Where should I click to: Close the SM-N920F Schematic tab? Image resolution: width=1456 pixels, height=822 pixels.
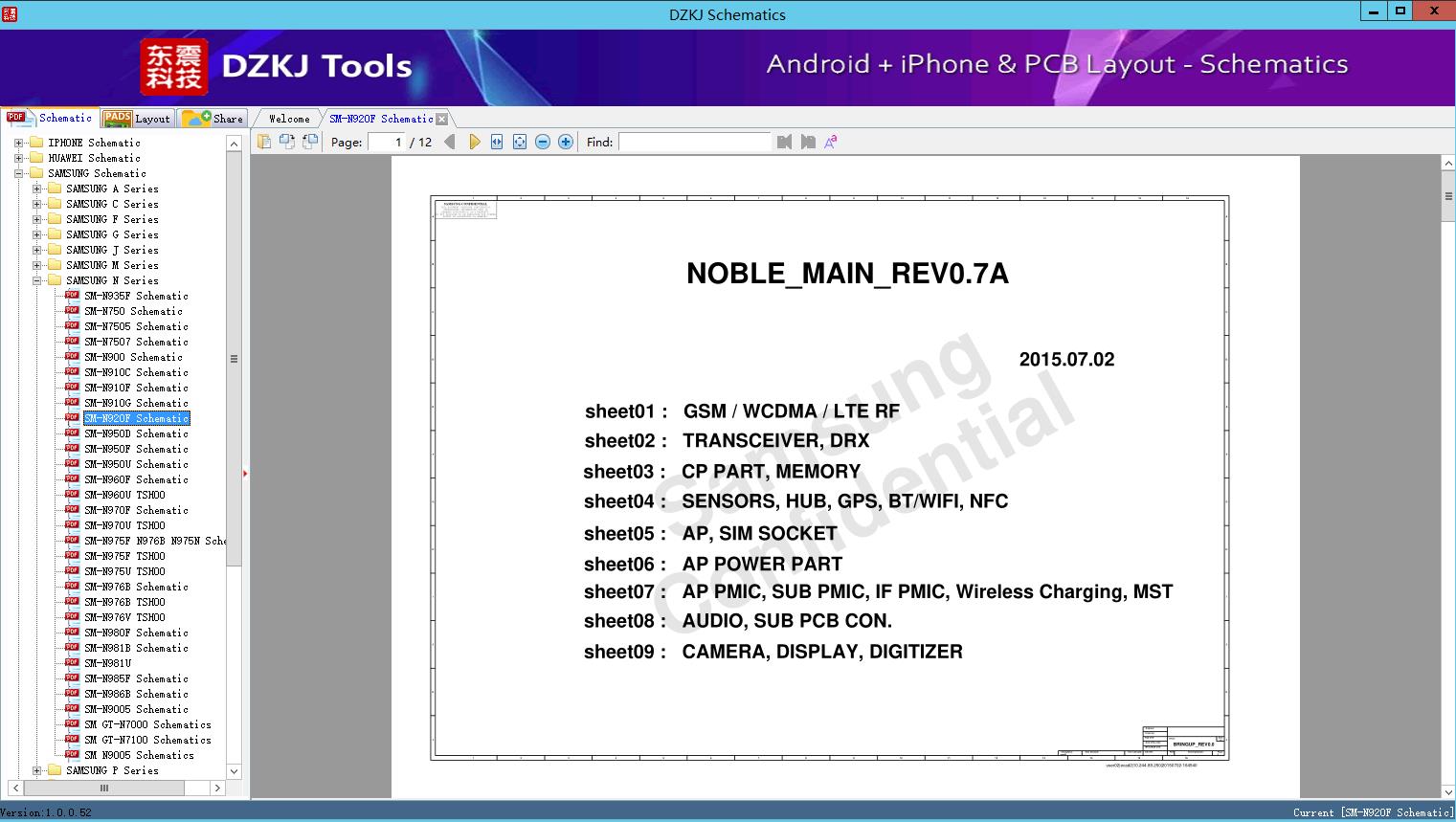(441, 120)
